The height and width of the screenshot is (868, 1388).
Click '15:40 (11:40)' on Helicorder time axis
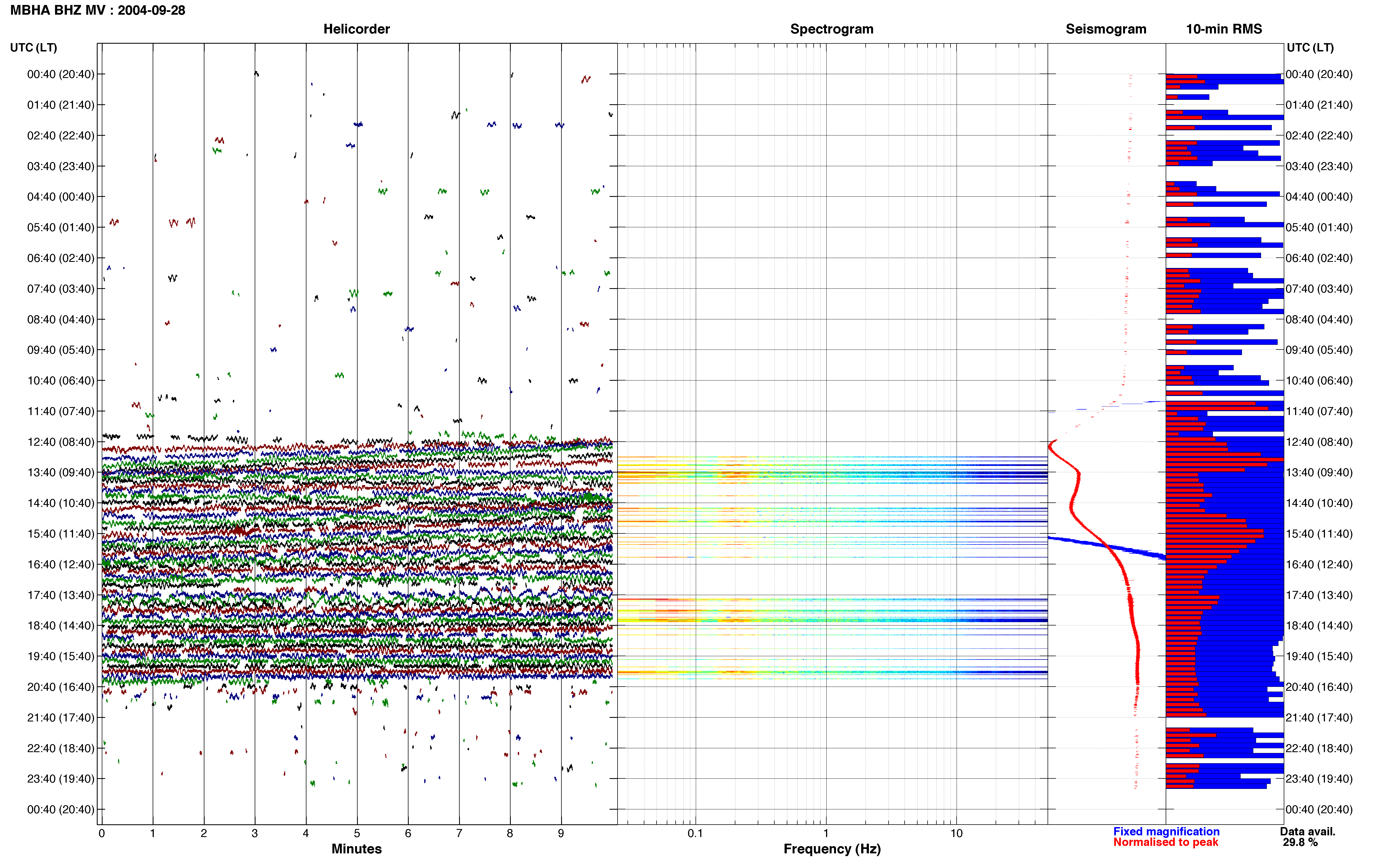click(61, 534)
